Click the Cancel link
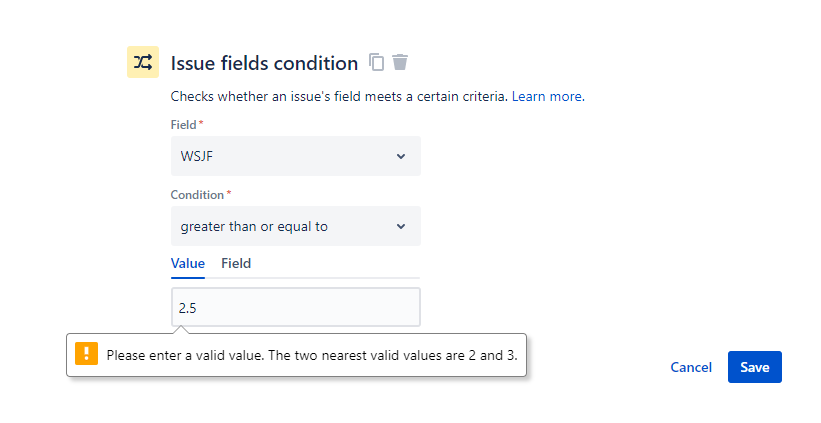The width and height of the screenshot is (821, 423). coord(691,368)
